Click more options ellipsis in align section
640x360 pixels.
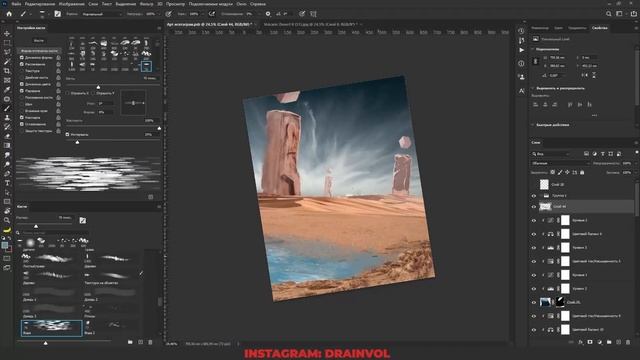tap(594, 116)
